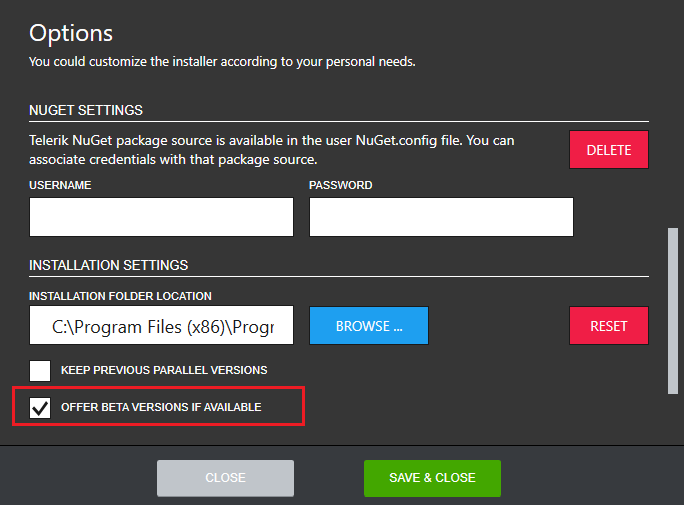Click the vertical scrollbar thumb

(672, 310)
